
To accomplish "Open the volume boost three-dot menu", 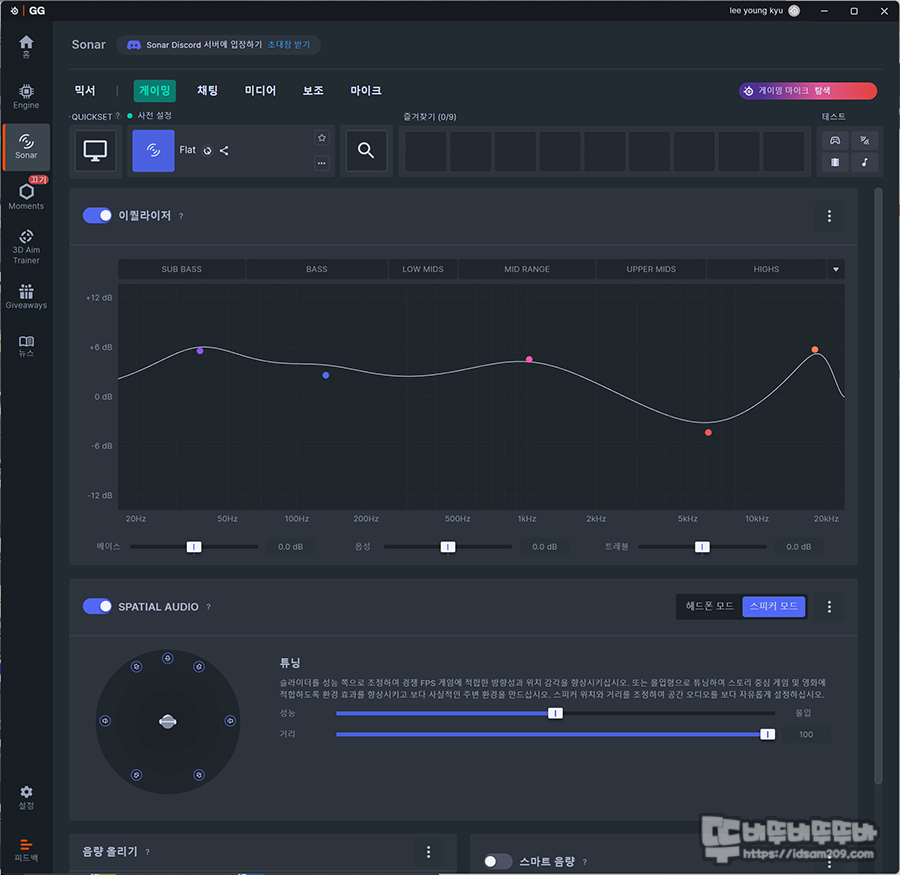I will (x=428, y=851).
